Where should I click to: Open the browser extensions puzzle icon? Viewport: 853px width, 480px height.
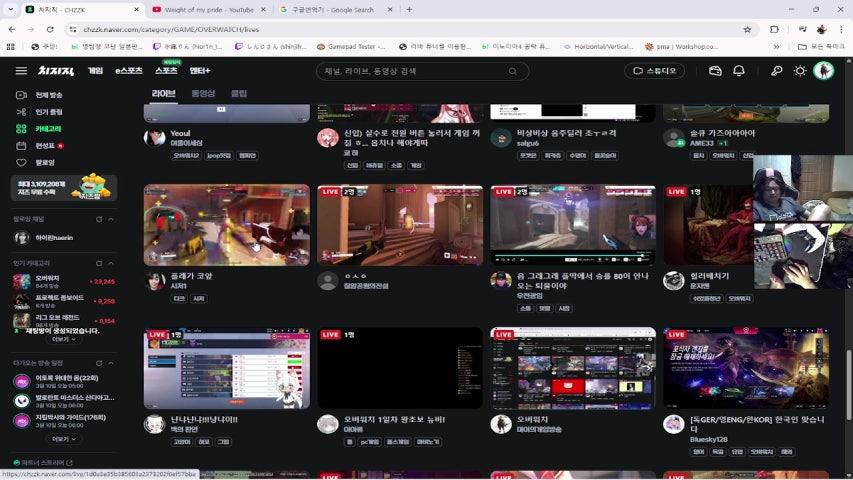click(774, 29)
